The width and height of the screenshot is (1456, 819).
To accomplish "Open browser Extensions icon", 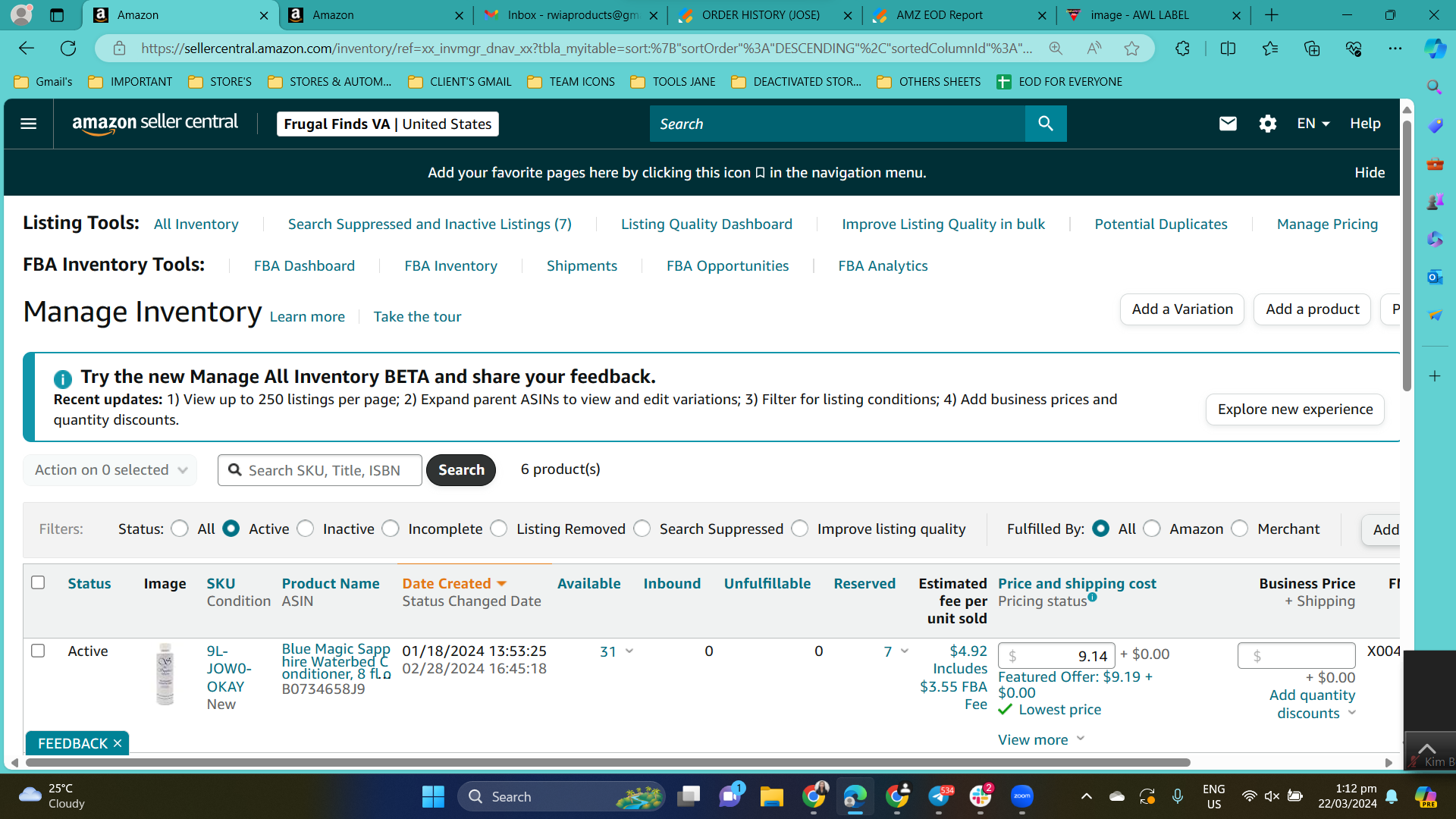I will tap(1182, 49).
